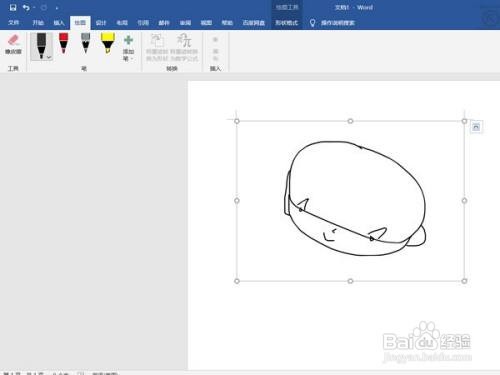Image resolution: width=500 pixels, height=375 pixels.
Task: Switch to the Design (设计) tab
Action: click(101, 23)
